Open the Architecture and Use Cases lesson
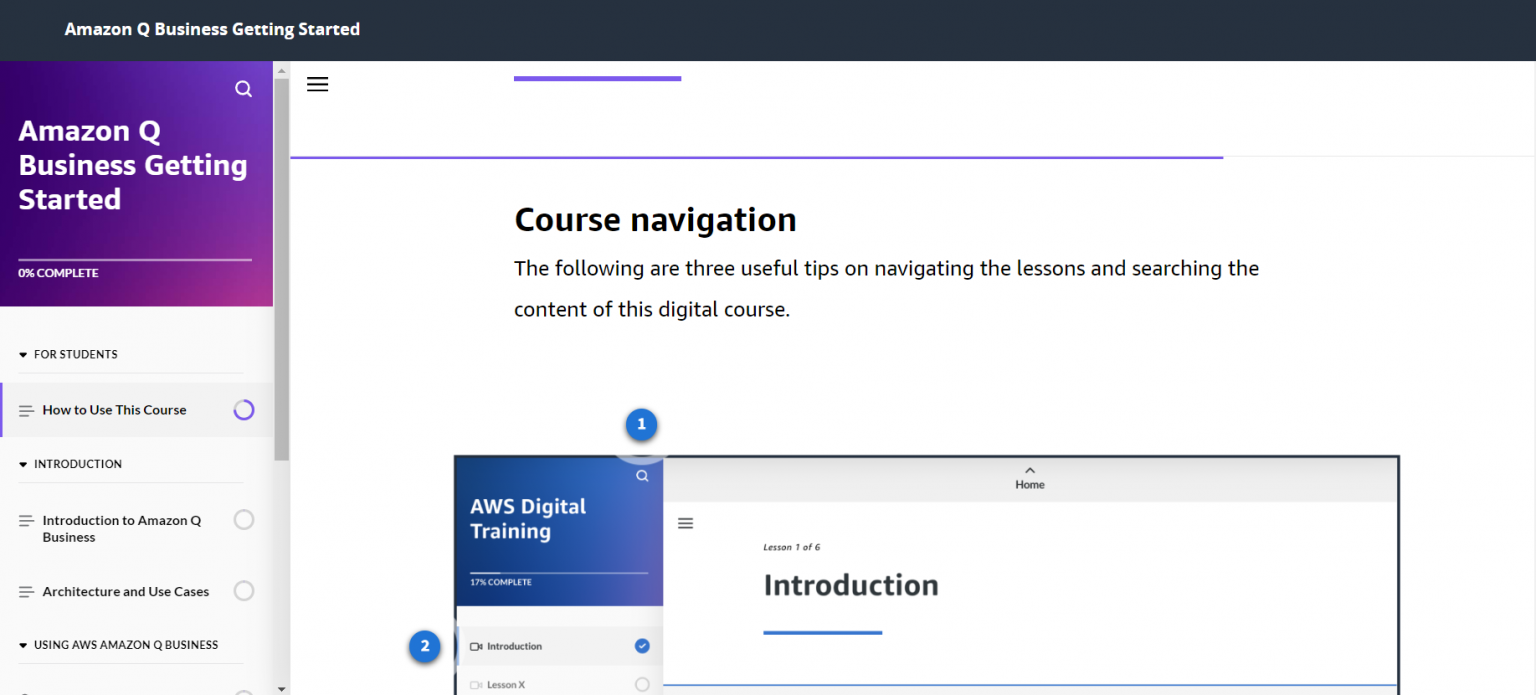This screenshot has height=695, width=1536. [x=126, y=591]
